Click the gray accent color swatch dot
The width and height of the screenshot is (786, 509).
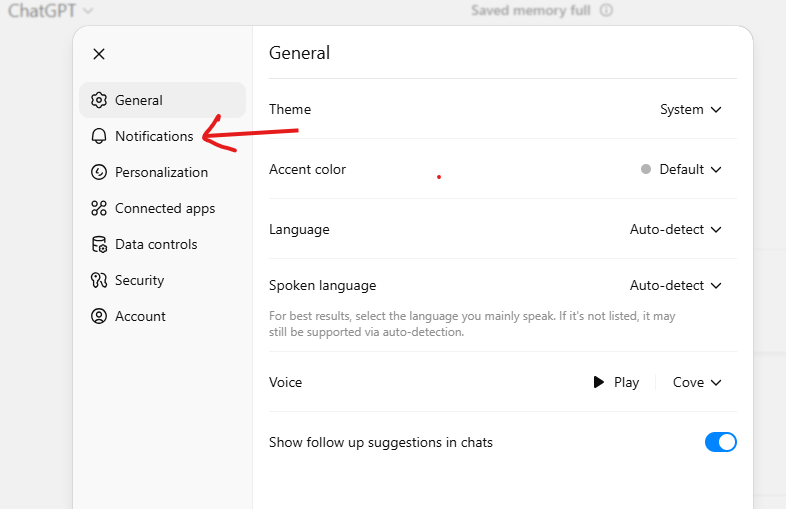pyautogui.click(x=646, y=169)
